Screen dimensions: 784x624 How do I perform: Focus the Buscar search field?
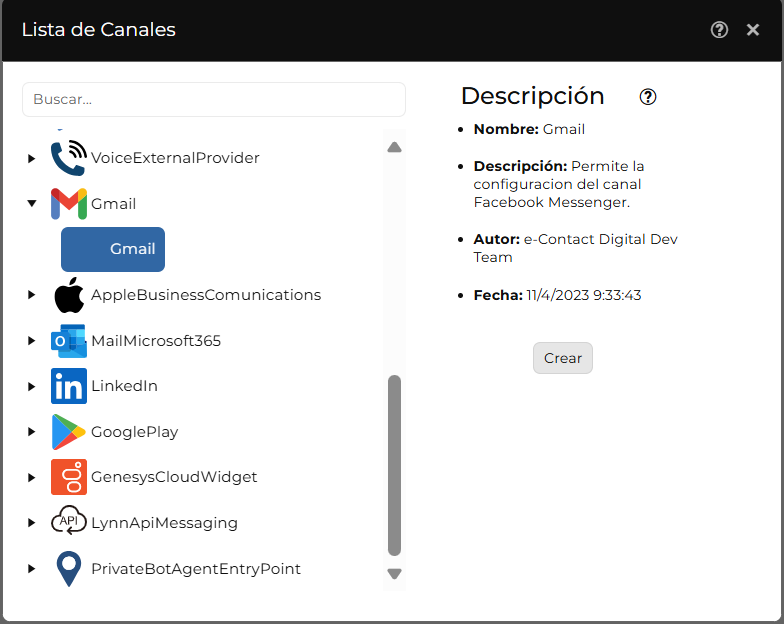tap(214, 100)
